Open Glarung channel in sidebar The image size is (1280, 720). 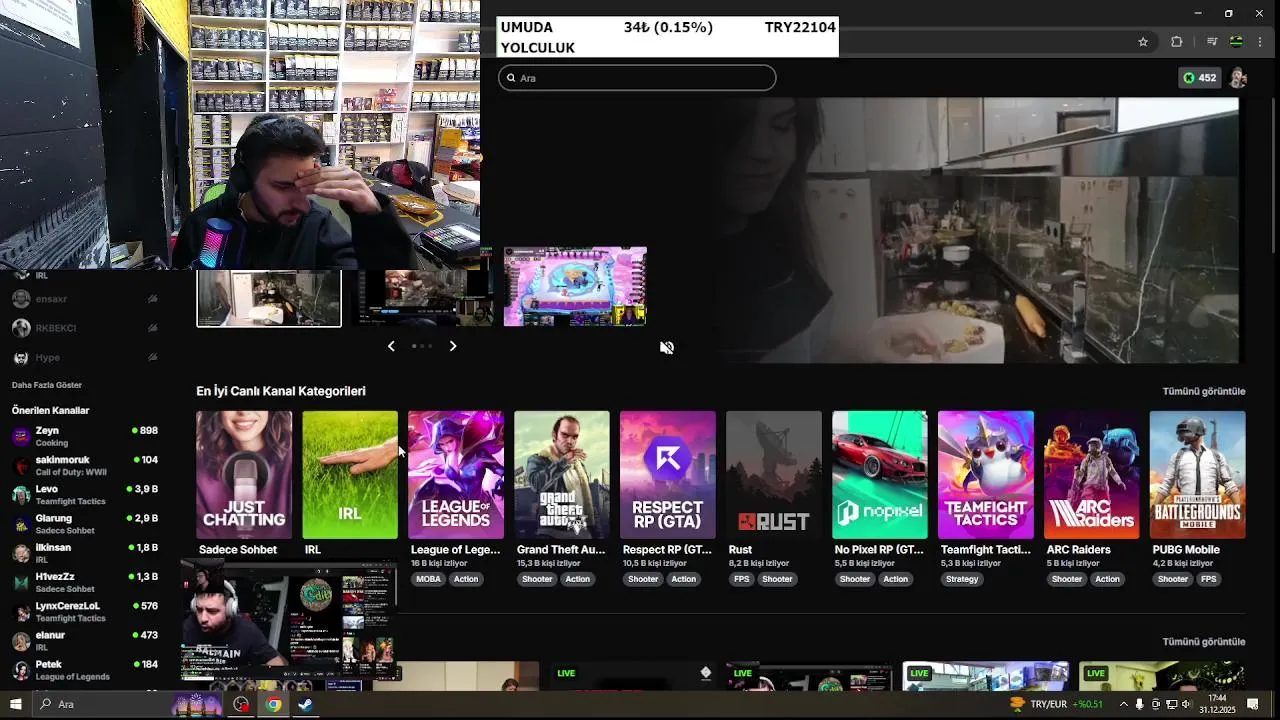click(x=85, y=524)
